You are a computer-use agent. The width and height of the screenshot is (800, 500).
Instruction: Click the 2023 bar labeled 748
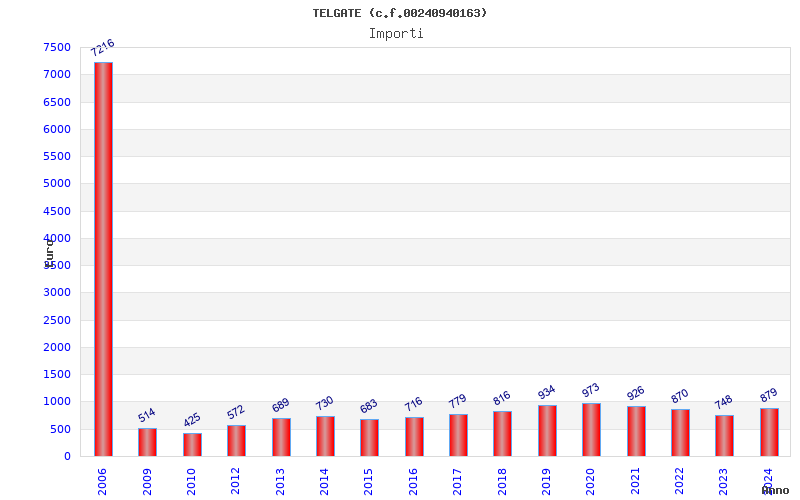tap(724, 436)
